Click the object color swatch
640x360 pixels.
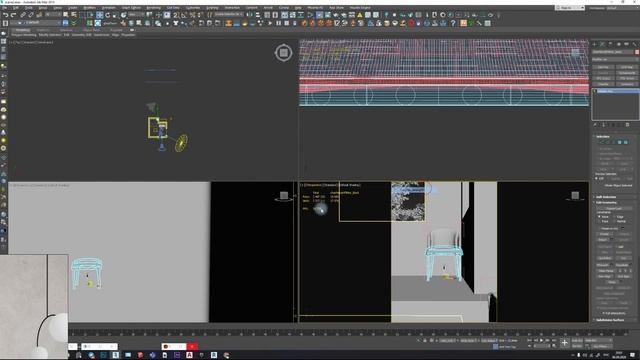[637, 52]
